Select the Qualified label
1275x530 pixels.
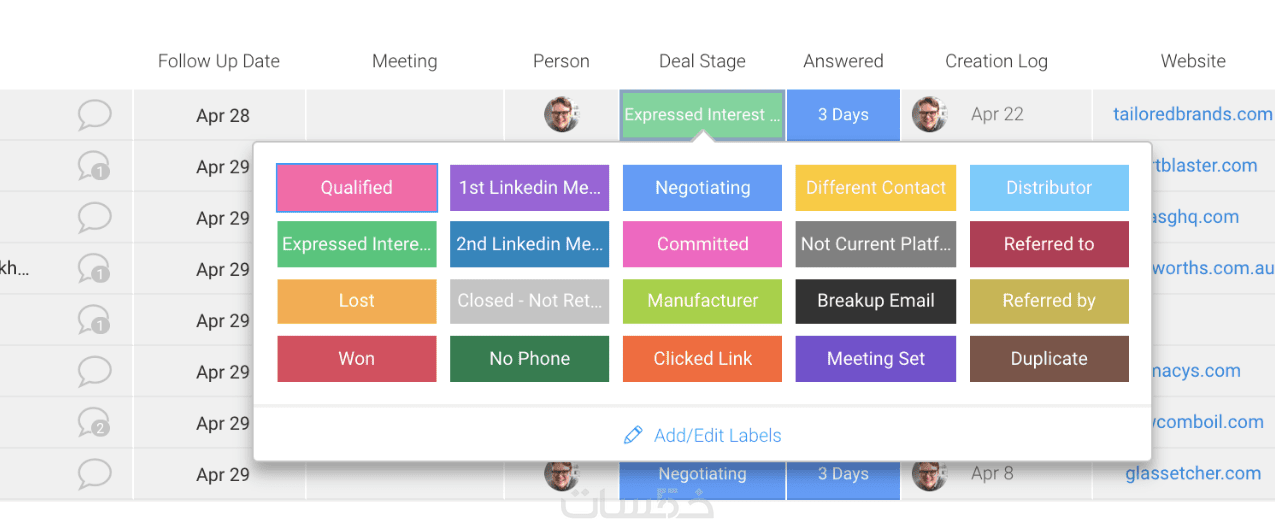pyautogui.click(x=357, y=188)
